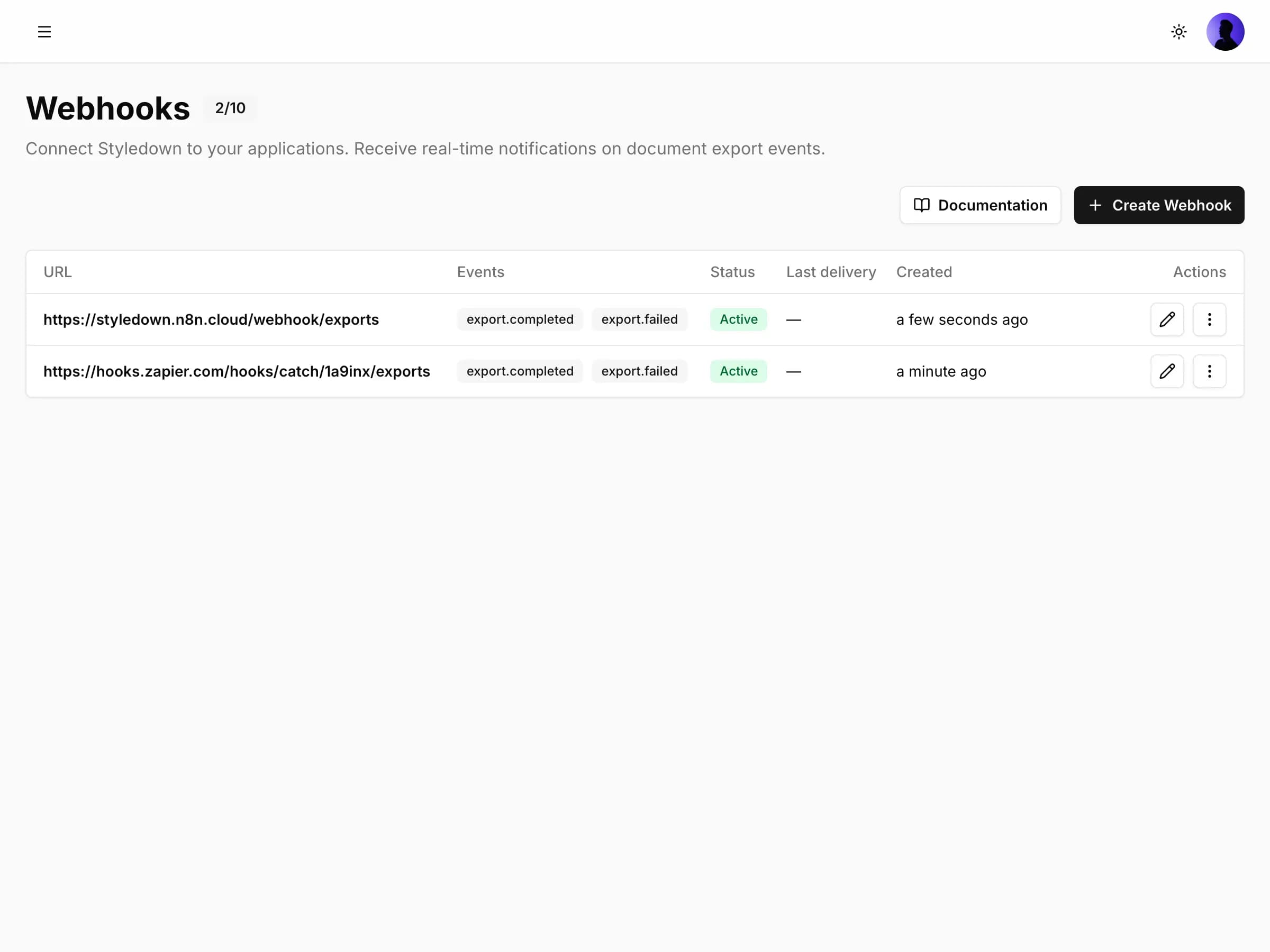
Task: Click the Last delivery column header
Action: click(831, 271)
